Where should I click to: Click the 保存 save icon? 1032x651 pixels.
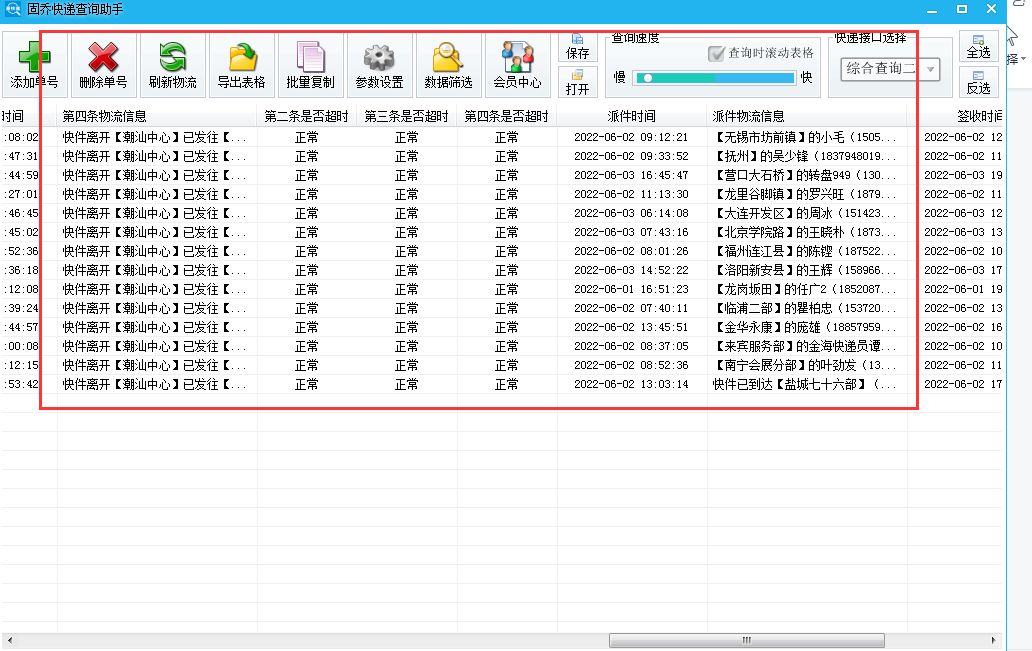[578, 47]
